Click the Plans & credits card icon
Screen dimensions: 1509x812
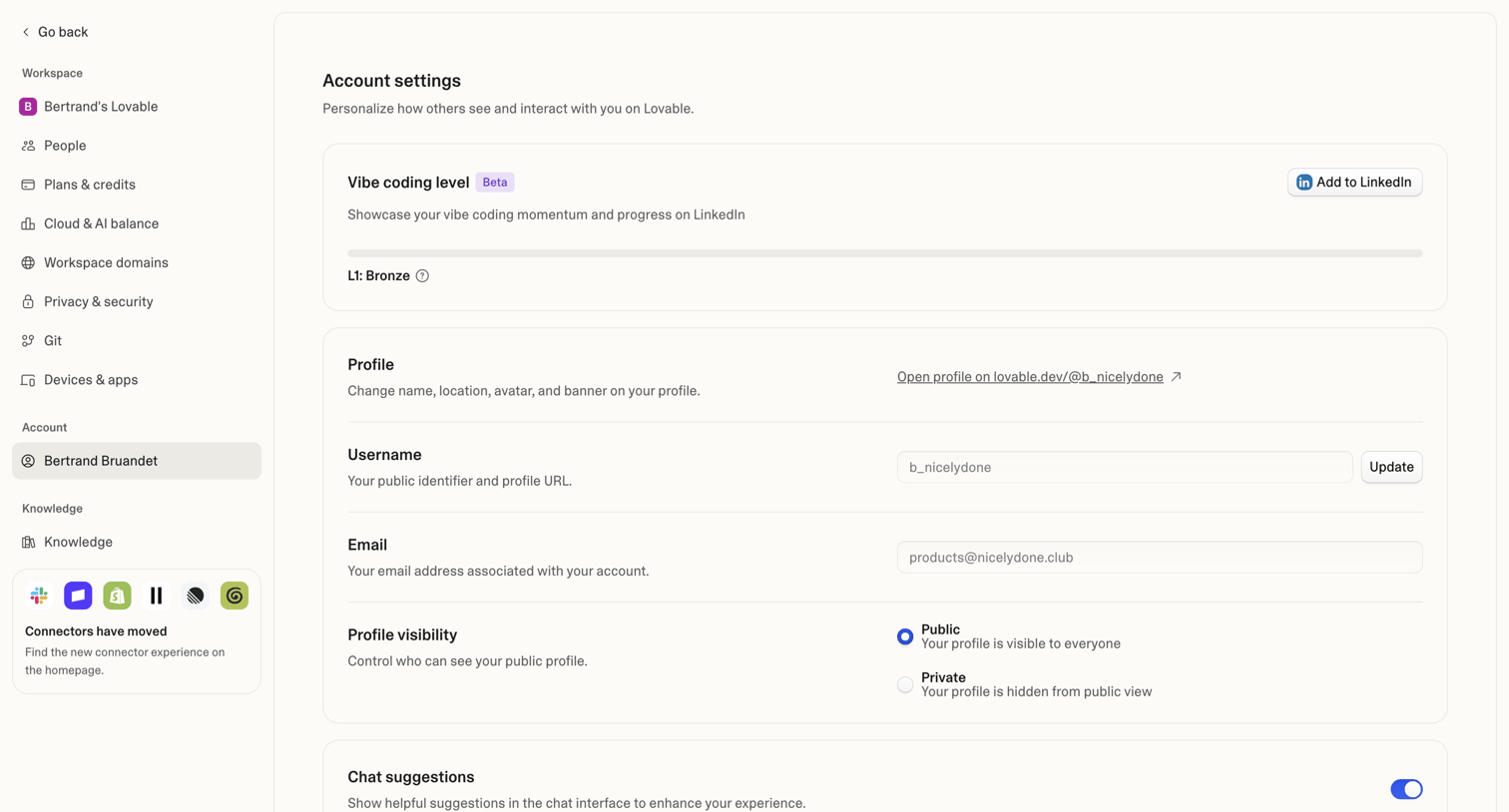(28, 185)
